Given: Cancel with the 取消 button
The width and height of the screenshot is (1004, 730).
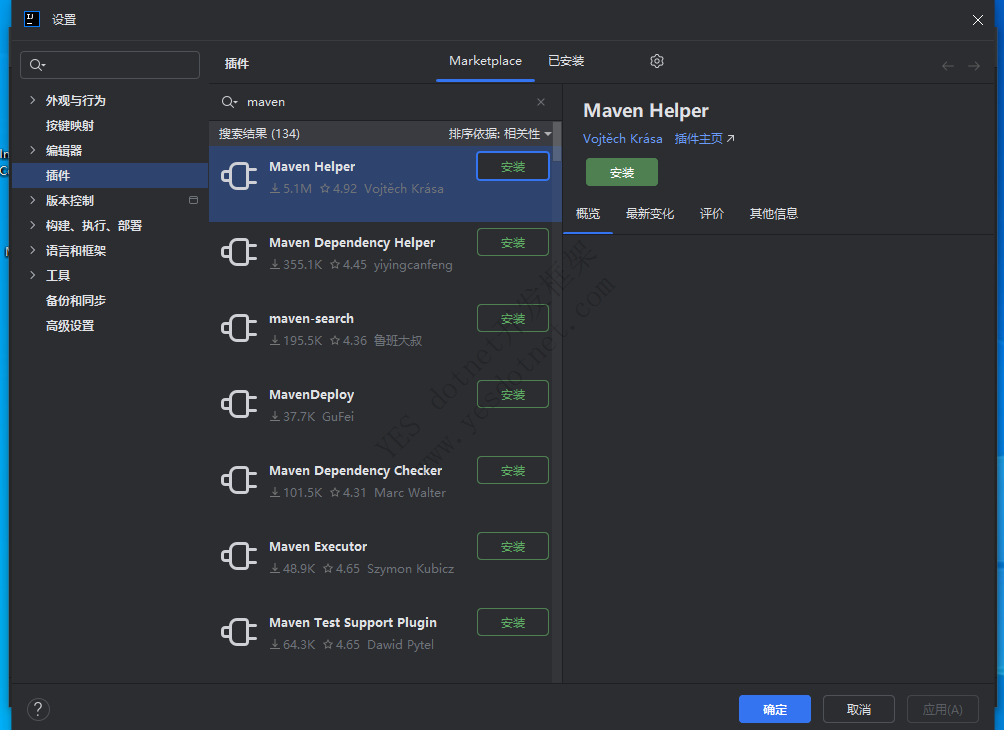Looking at the screenshot, I should point(859,709).
